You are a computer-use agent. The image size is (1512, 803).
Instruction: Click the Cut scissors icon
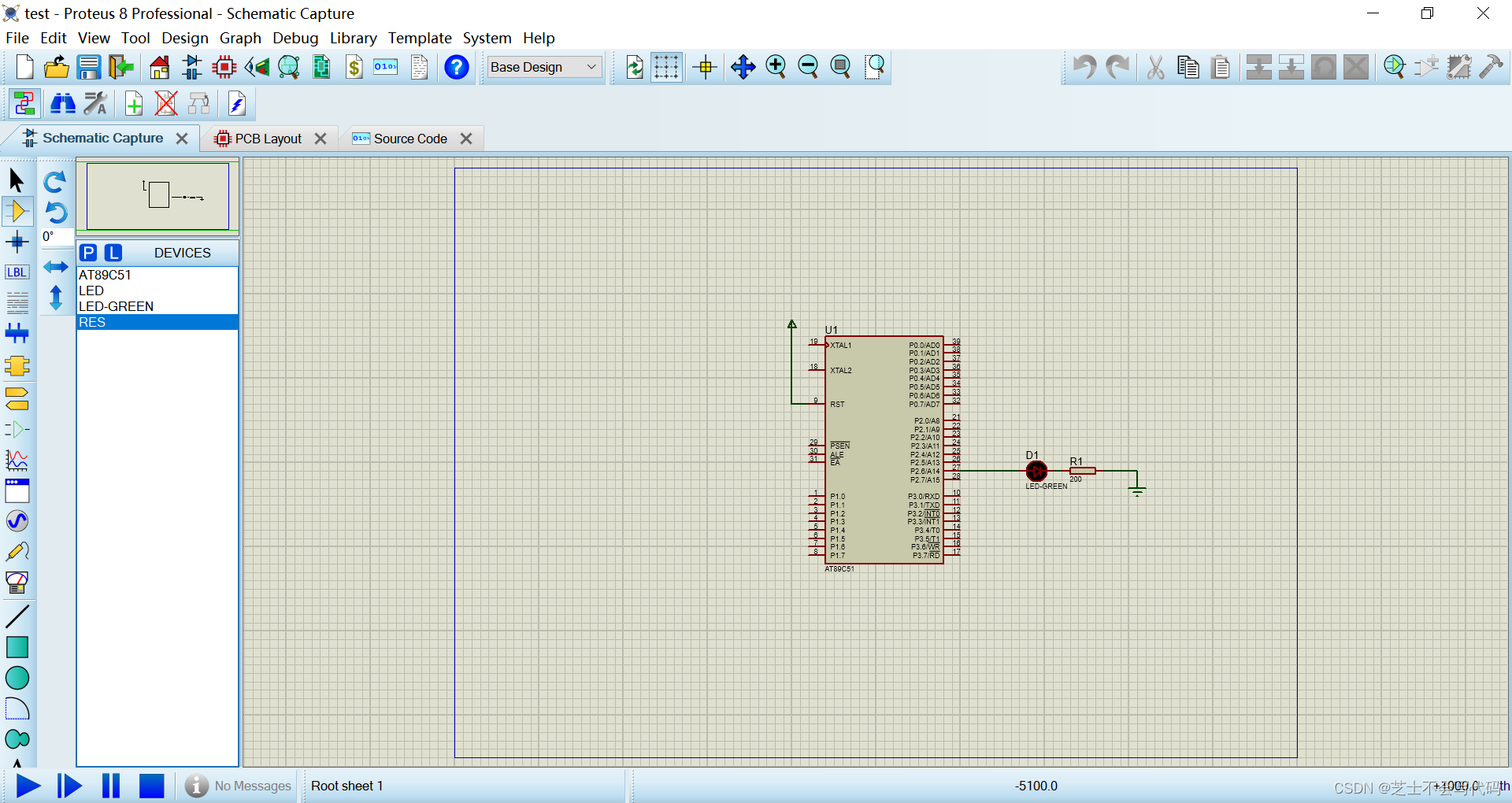click(x=1155, y=67)
